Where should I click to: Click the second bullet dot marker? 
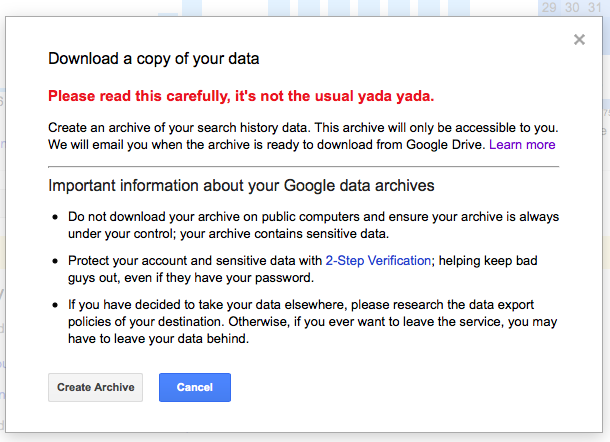(x=55, y=261)
